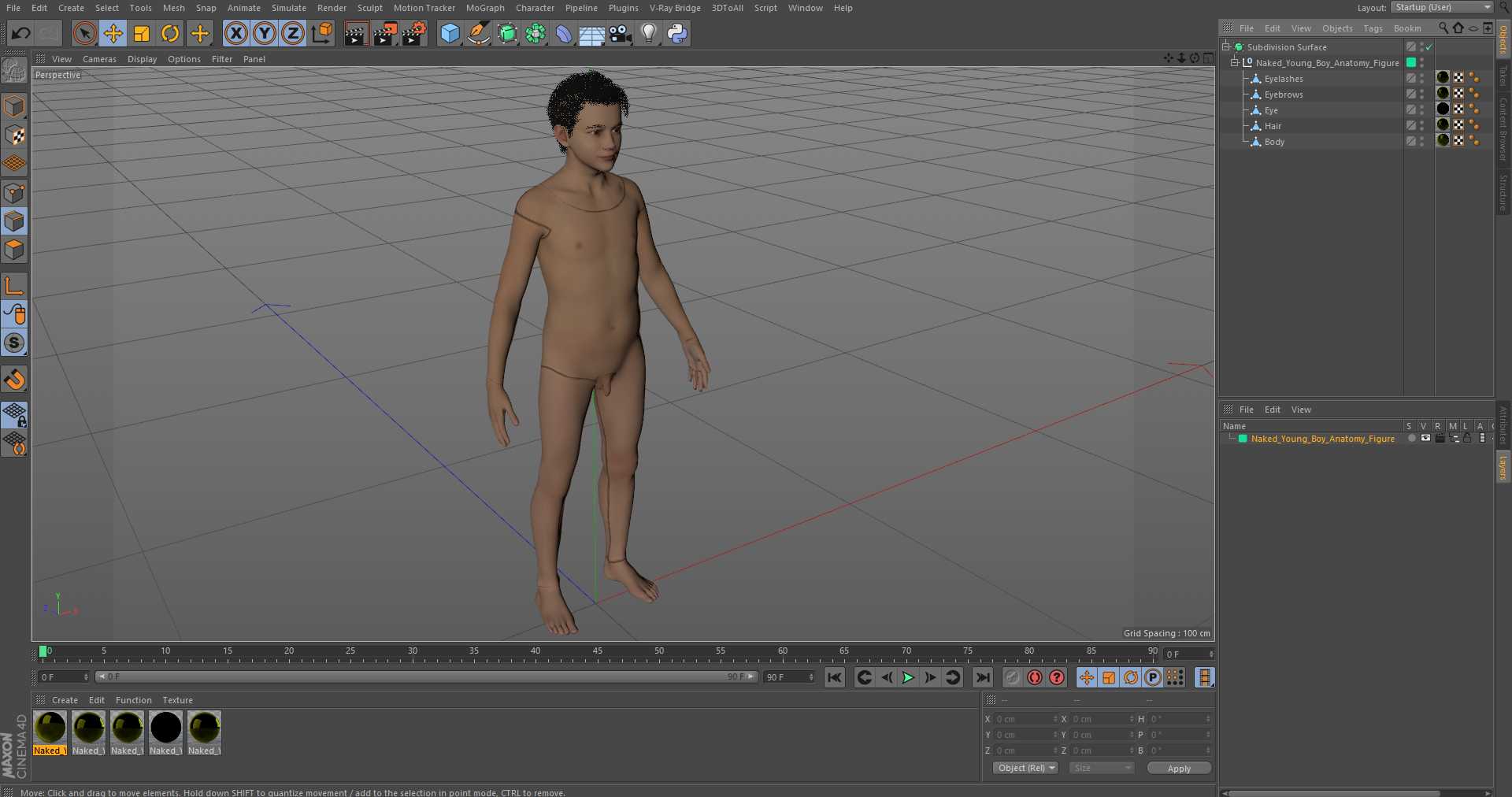This screenshot has width=1512, height=797.
Task: Add a light object
Action: tap(649, 33)
